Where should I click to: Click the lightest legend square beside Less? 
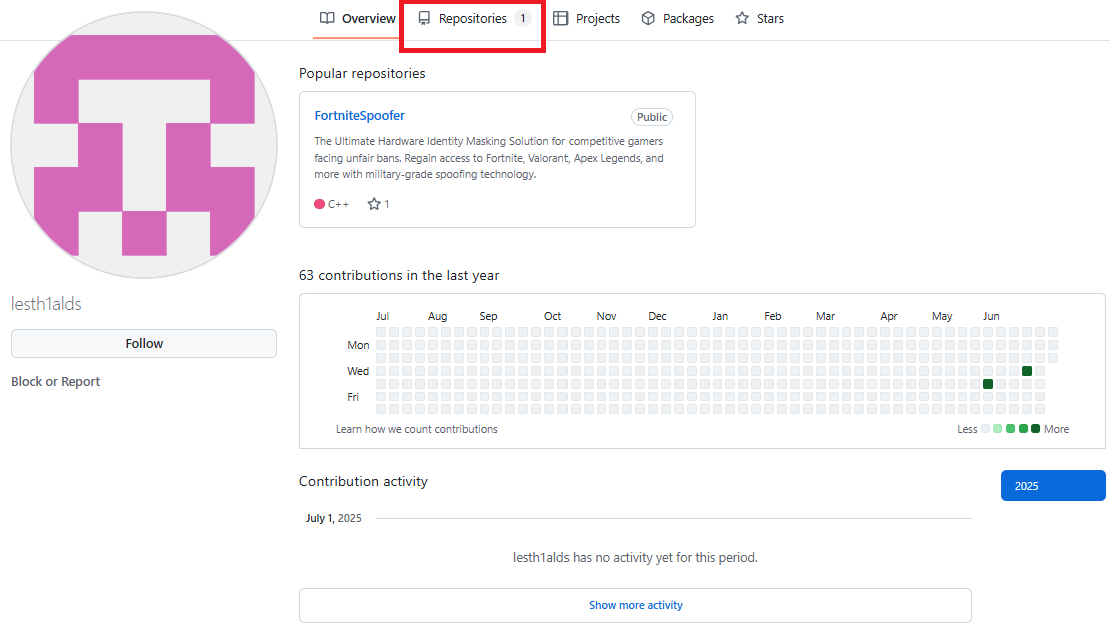tap(985, 429)
